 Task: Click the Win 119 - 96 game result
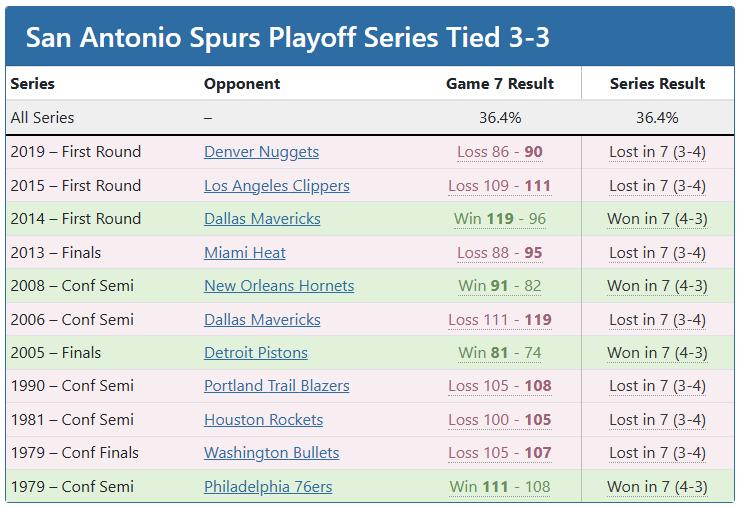point(500,219)
